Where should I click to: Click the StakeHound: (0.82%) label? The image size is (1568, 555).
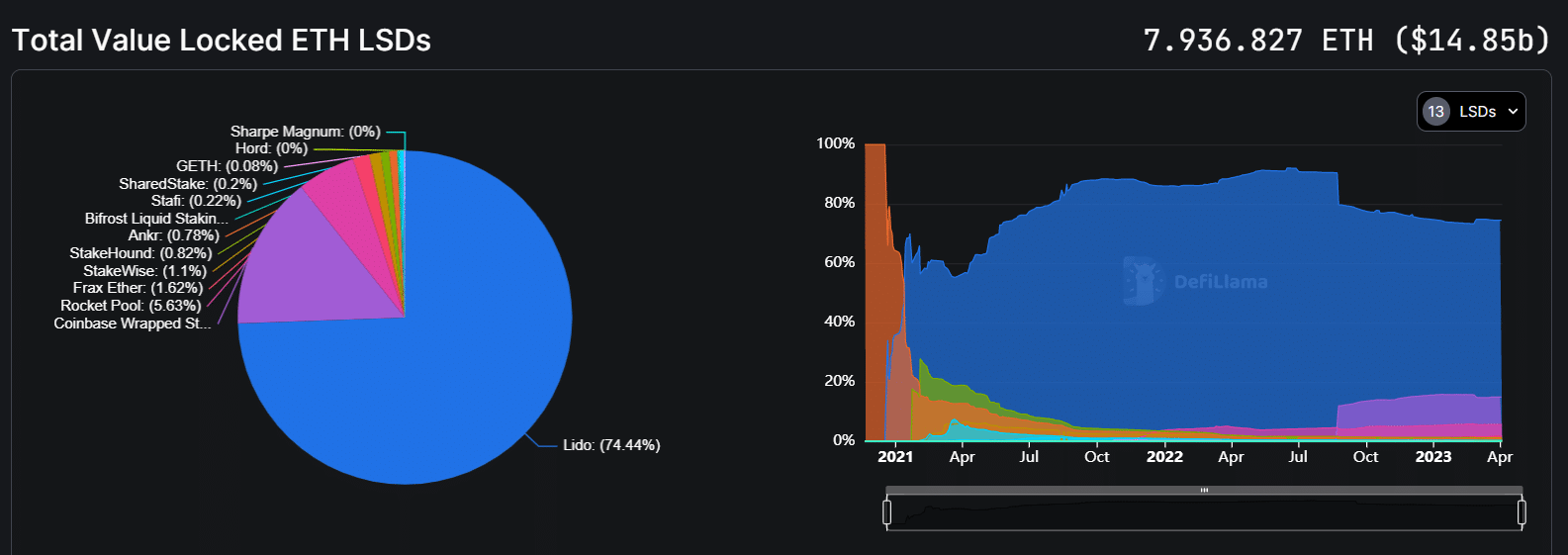tap(140, 253)
